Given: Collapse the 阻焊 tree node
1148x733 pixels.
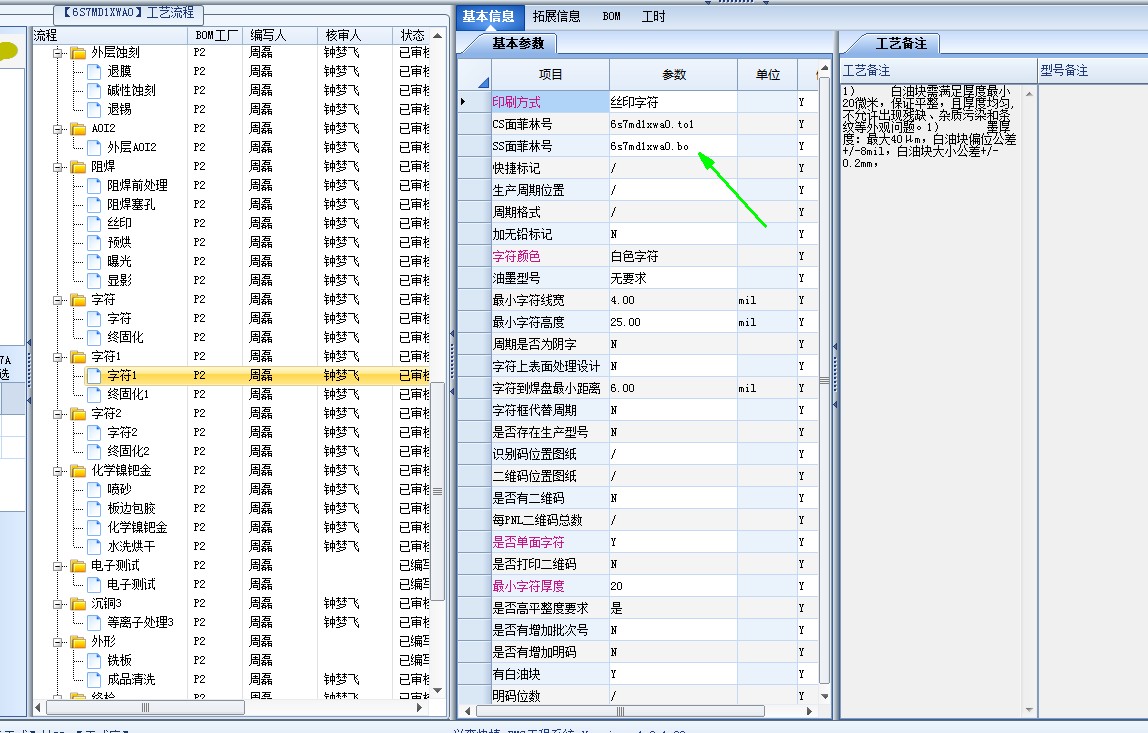Looking at the screenshot, I should coord(58,167).
